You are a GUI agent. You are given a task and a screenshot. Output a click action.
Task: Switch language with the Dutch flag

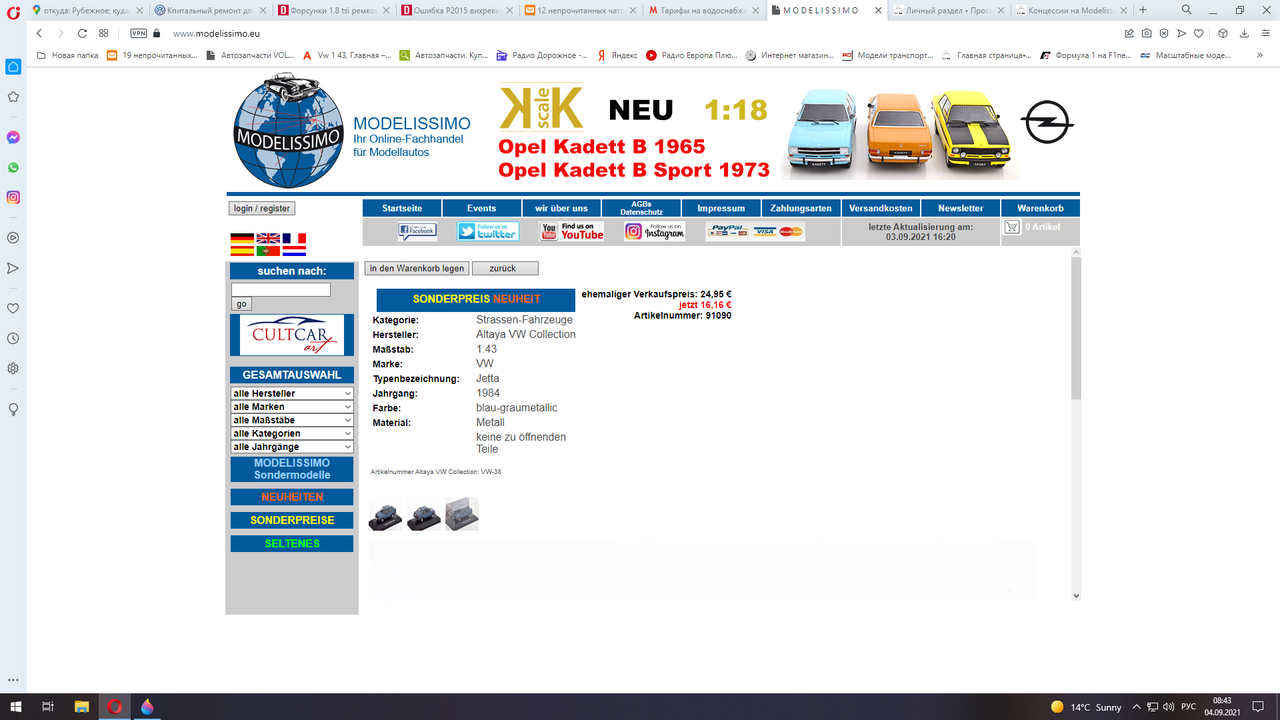click(294, 251)
